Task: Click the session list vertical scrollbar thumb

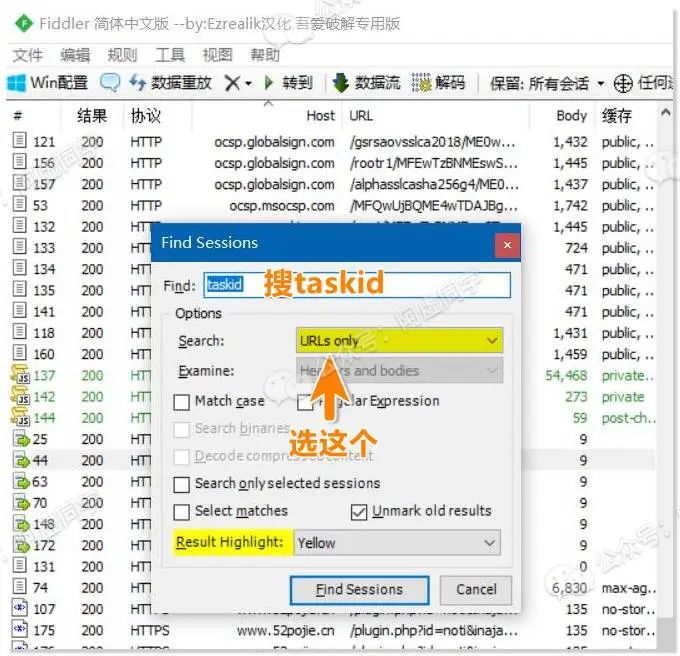Action: coord(665,633)
